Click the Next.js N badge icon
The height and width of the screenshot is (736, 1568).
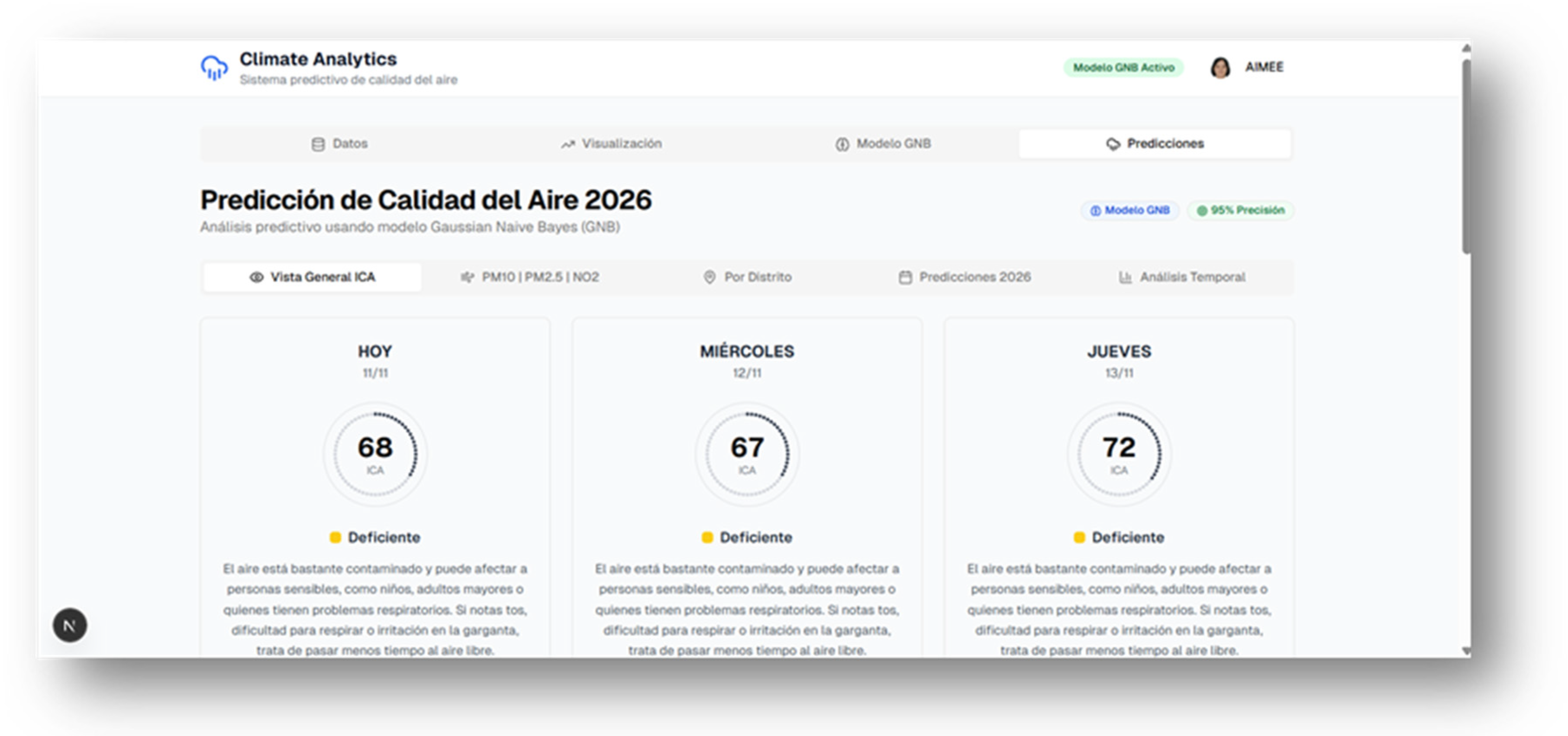69,625
